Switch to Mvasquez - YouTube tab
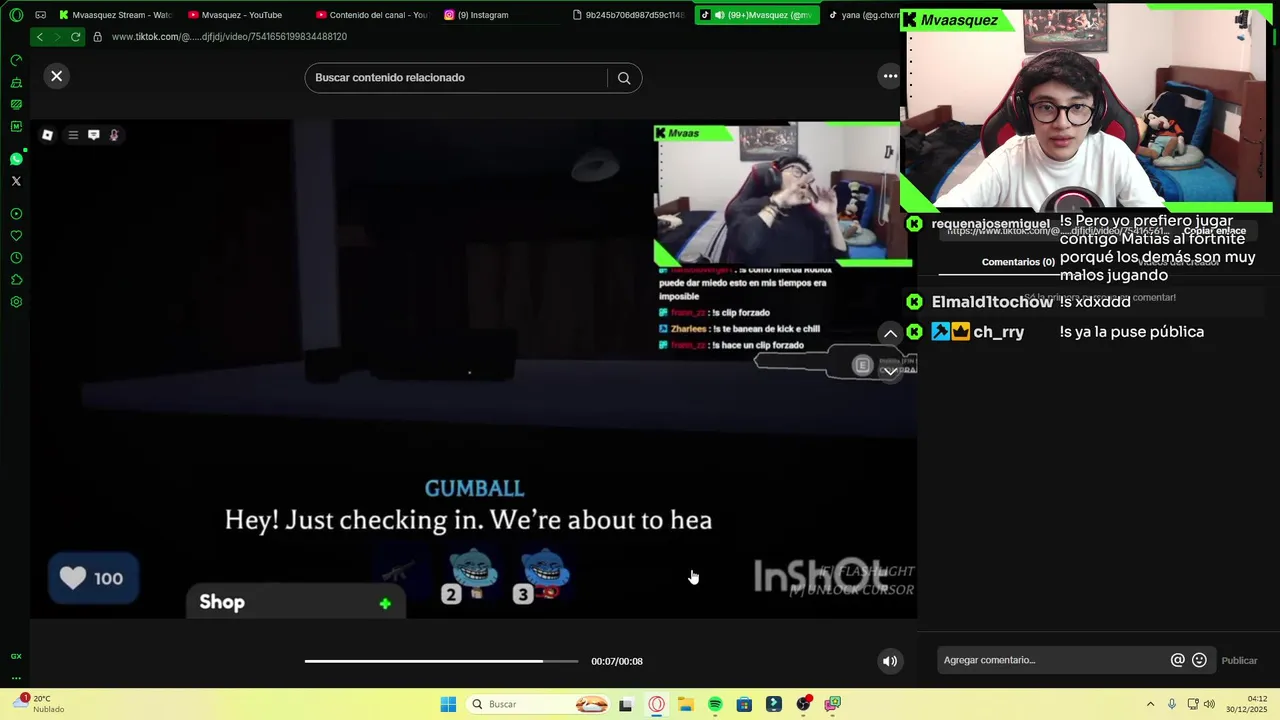 coord(242,15)
